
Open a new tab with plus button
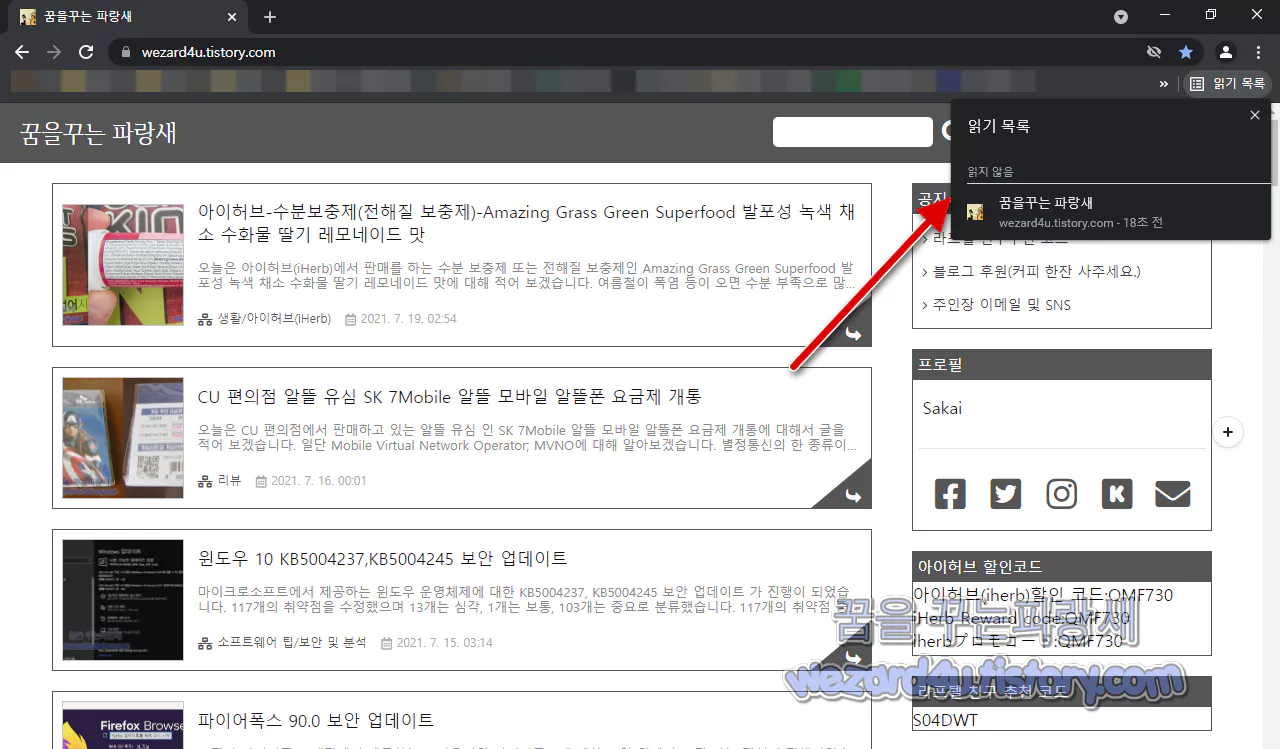[x=270, y=17]
